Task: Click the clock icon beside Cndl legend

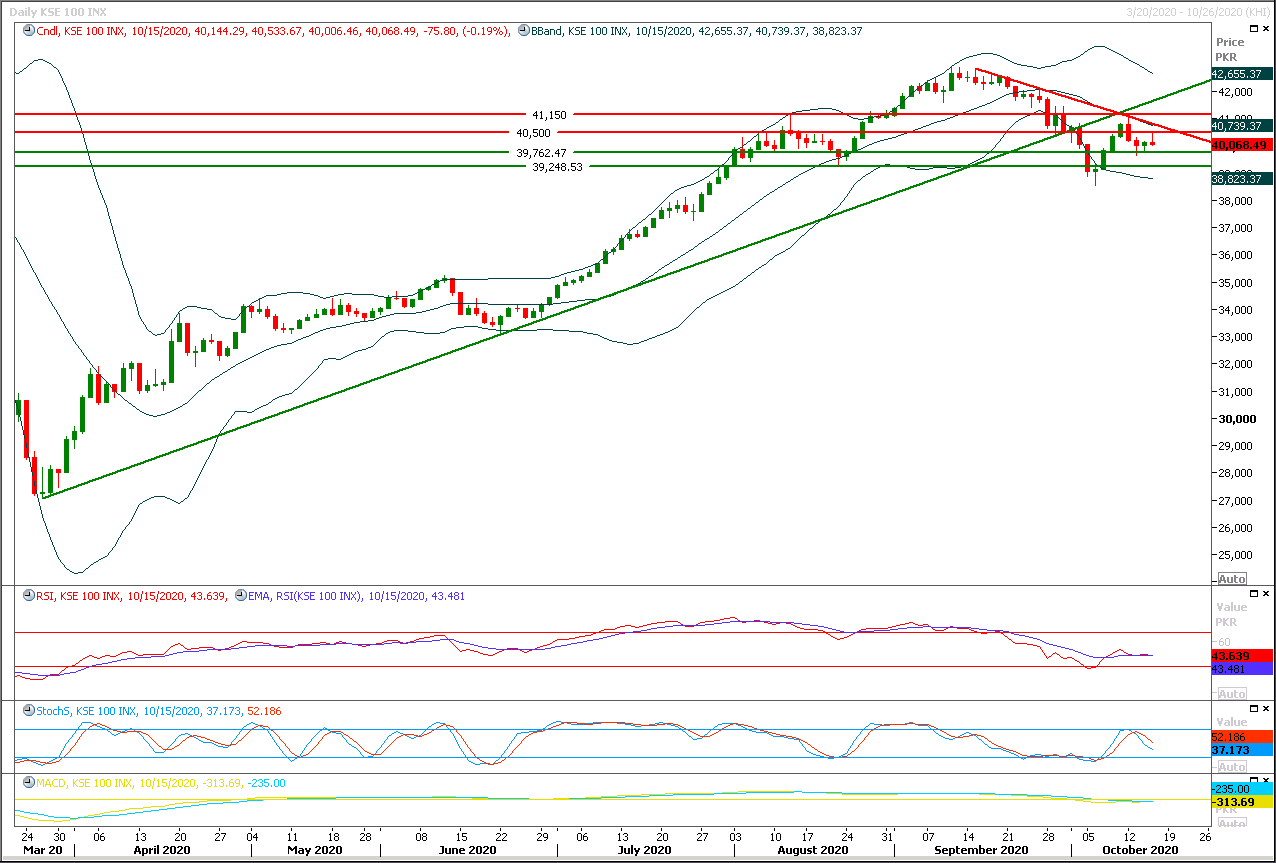Action: coord(28,31)
